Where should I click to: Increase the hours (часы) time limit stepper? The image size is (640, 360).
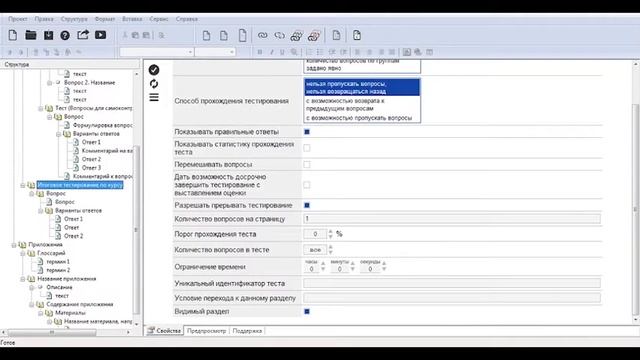point(323,264)
